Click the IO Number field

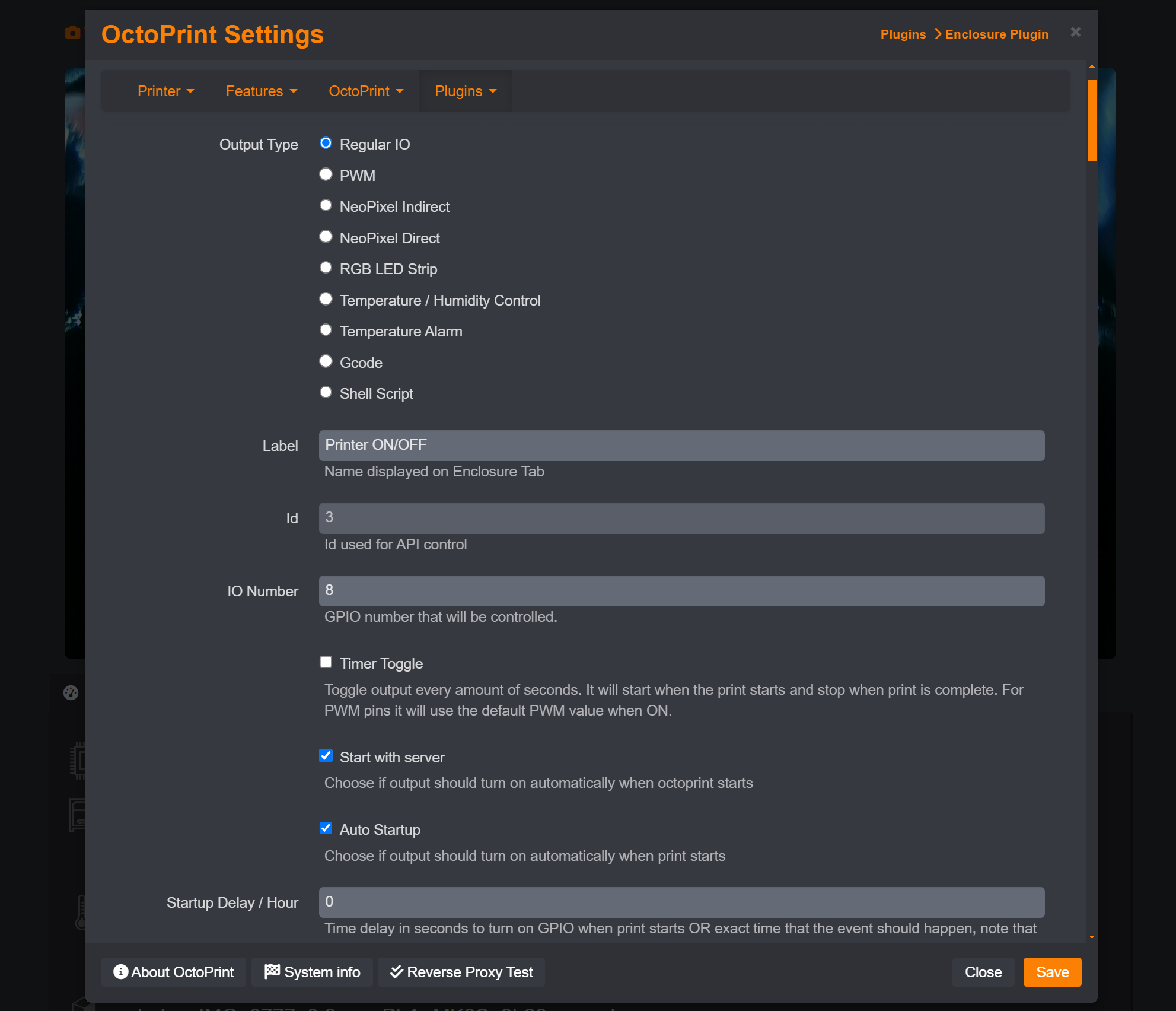point(681,591)
